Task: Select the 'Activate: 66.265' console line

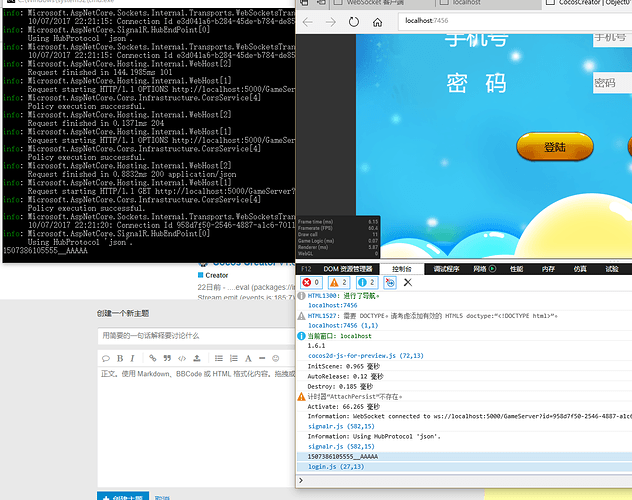Action: coord(343,407)
